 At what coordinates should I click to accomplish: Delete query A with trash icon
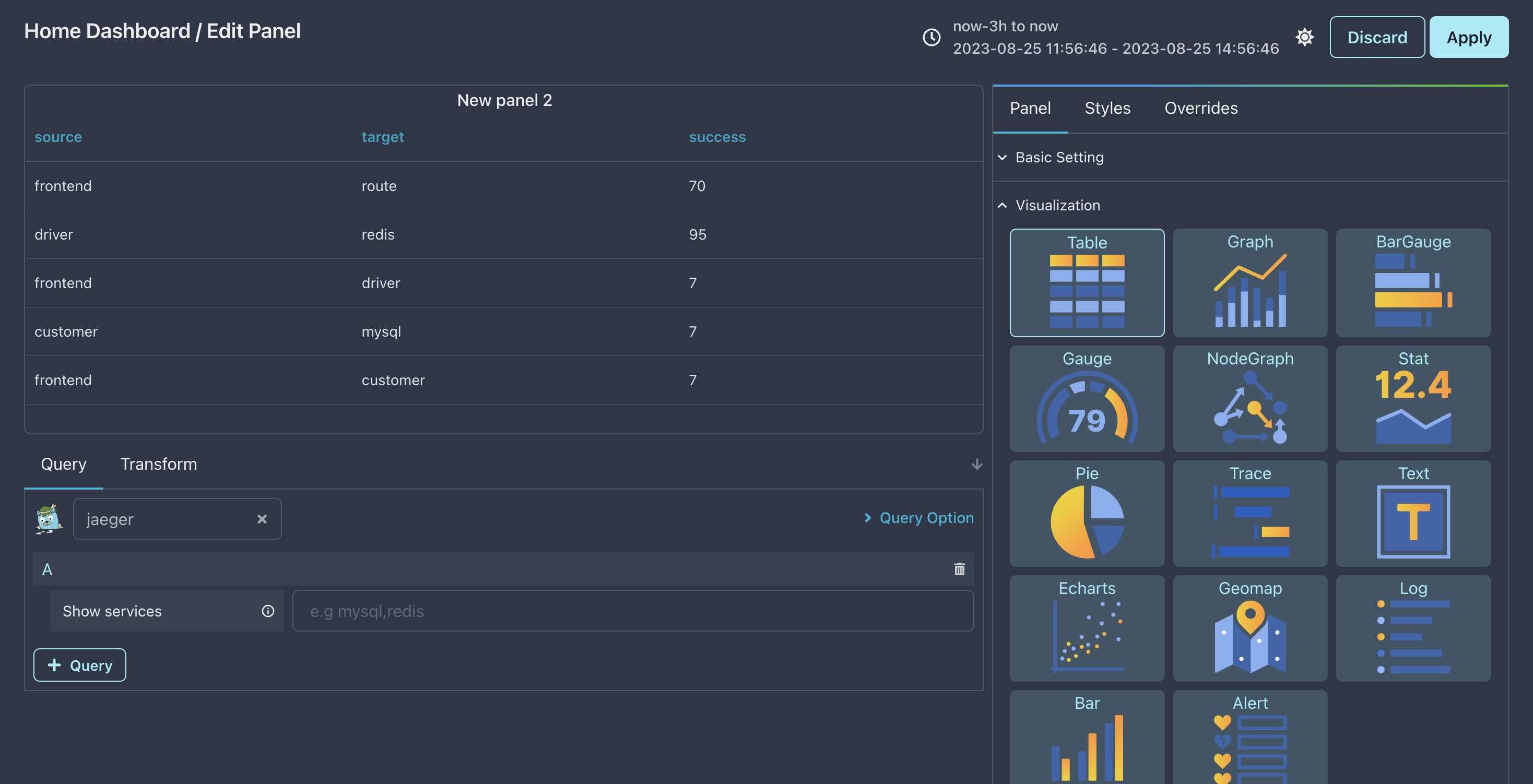[959, 569]
